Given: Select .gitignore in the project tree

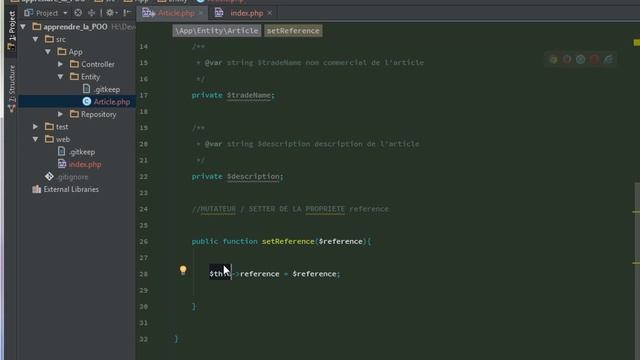Looking at the screenshot, I should 72,177.
